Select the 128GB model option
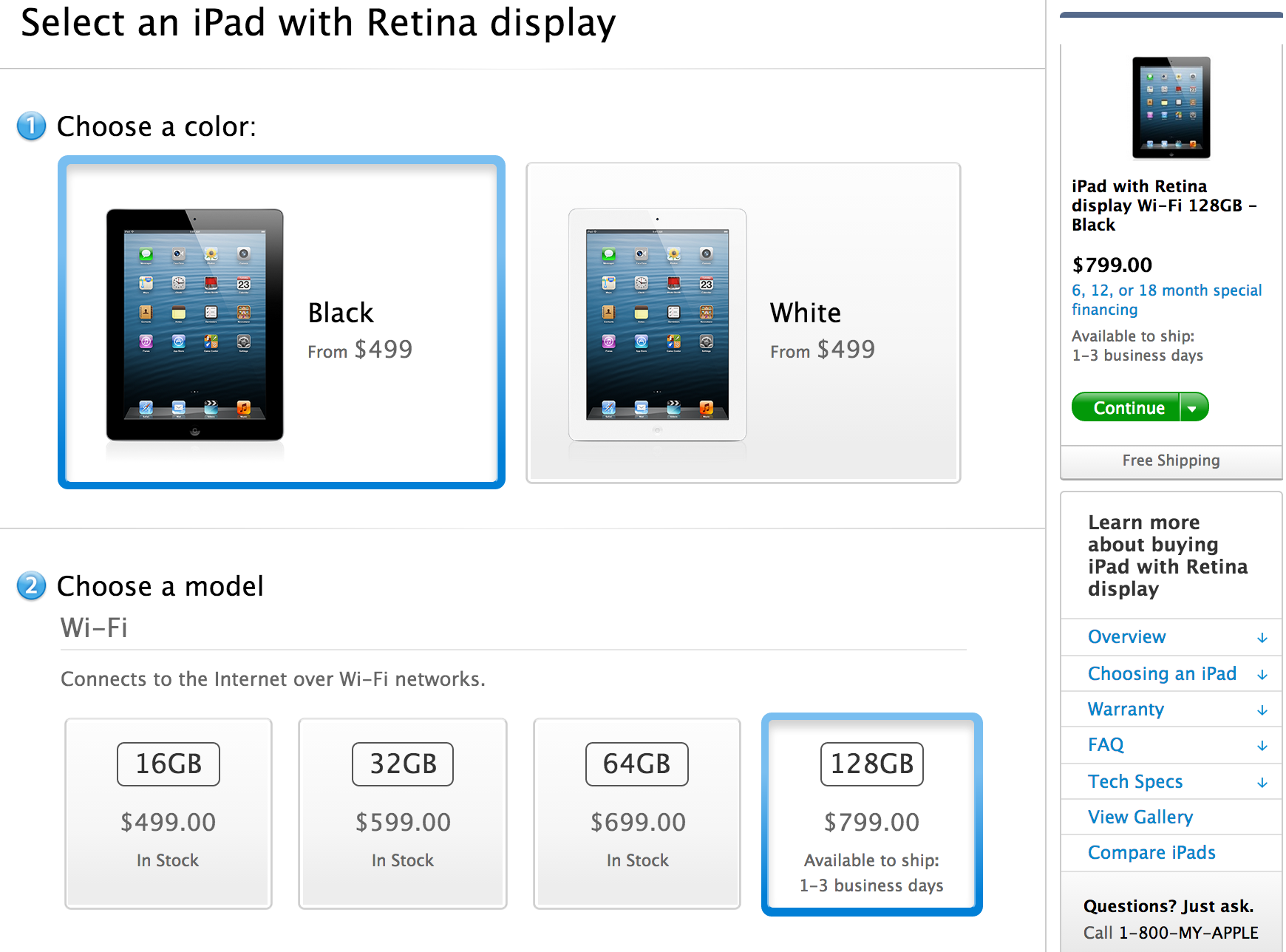Viewport: 1286px width, 952px height. 871,813
